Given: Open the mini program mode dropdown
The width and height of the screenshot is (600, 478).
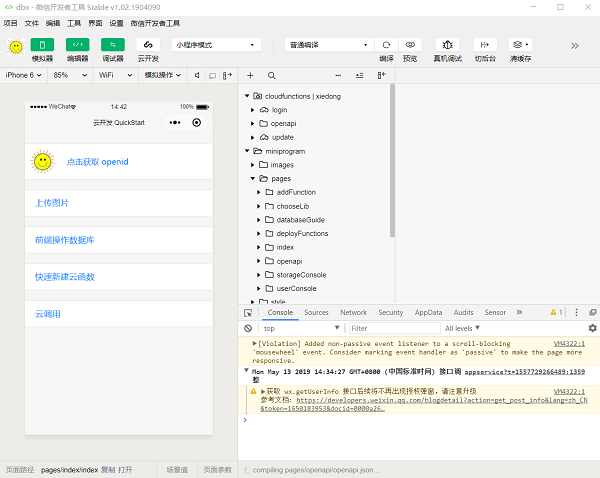Looking at the screenshot, I should point(216,45).
